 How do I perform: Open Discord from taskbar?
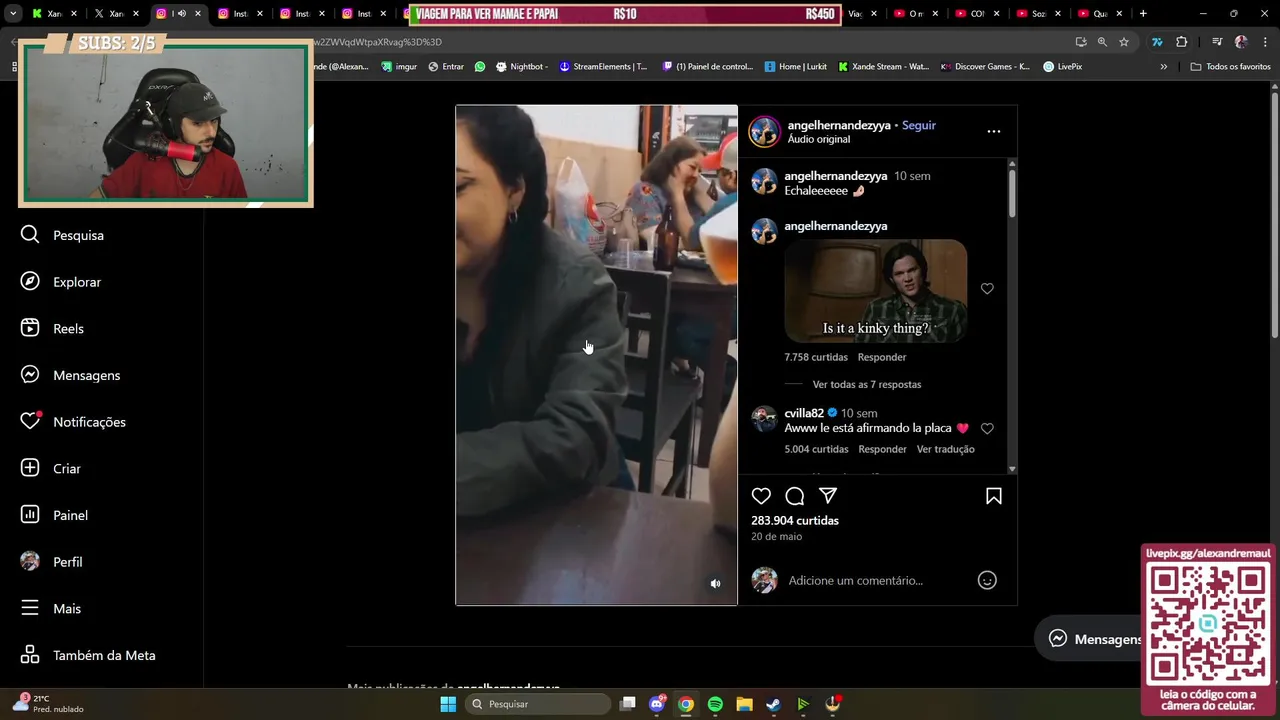pyautogui.click(x=657, y=704)
